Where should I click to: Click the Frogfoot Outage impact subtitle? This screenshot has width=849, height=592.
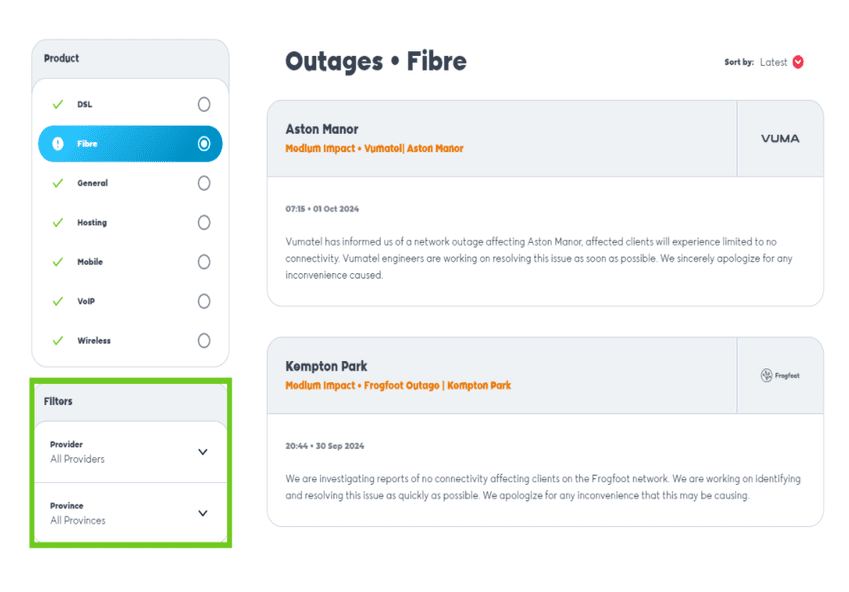[x=398, y=386]
